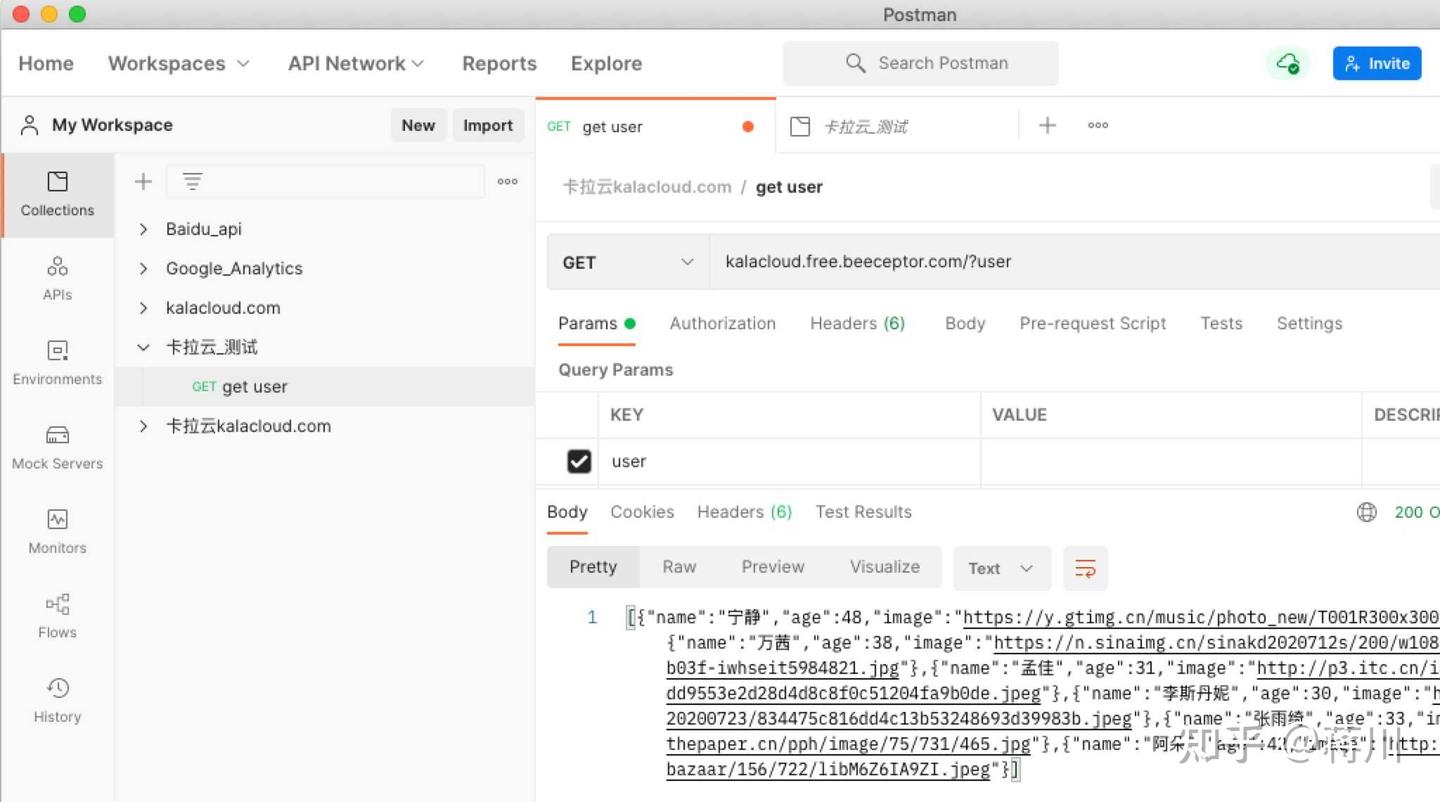Viewport: 1440px width, 802px height.
Task: Open the Environments panel
Action: click(56, 363)
